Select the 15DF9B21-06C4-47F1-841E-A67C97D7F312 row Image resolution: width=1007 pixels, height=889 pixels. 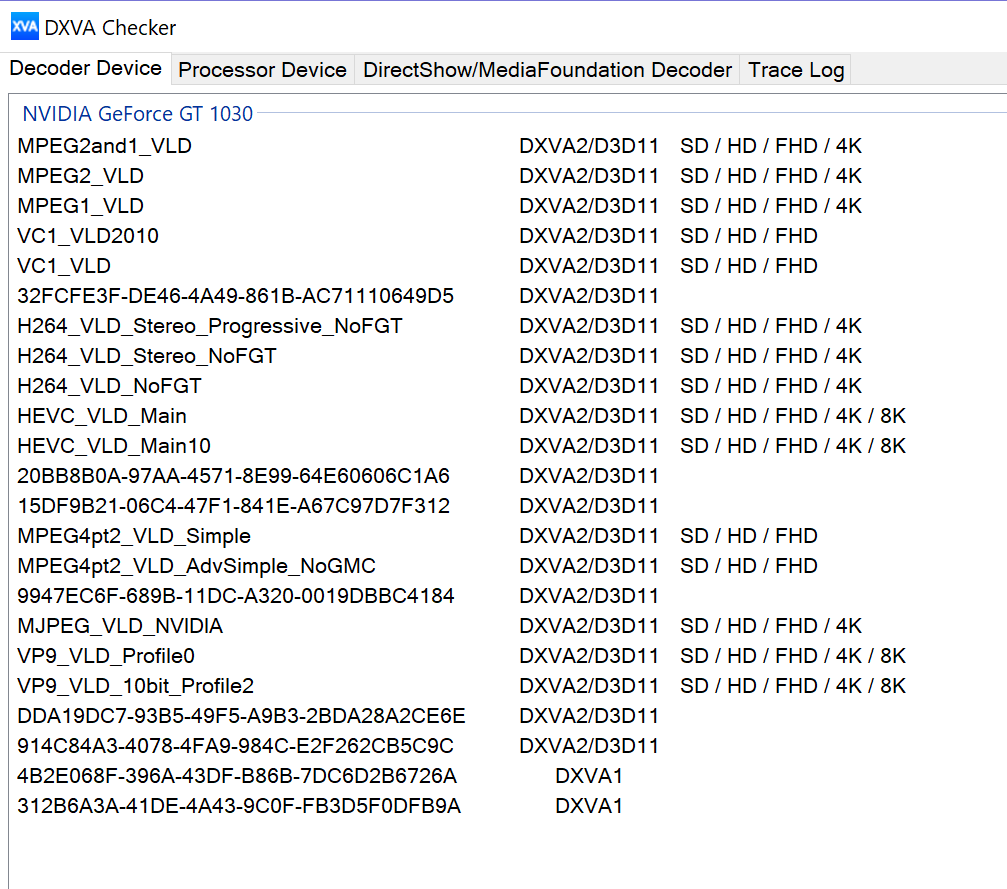507,506
